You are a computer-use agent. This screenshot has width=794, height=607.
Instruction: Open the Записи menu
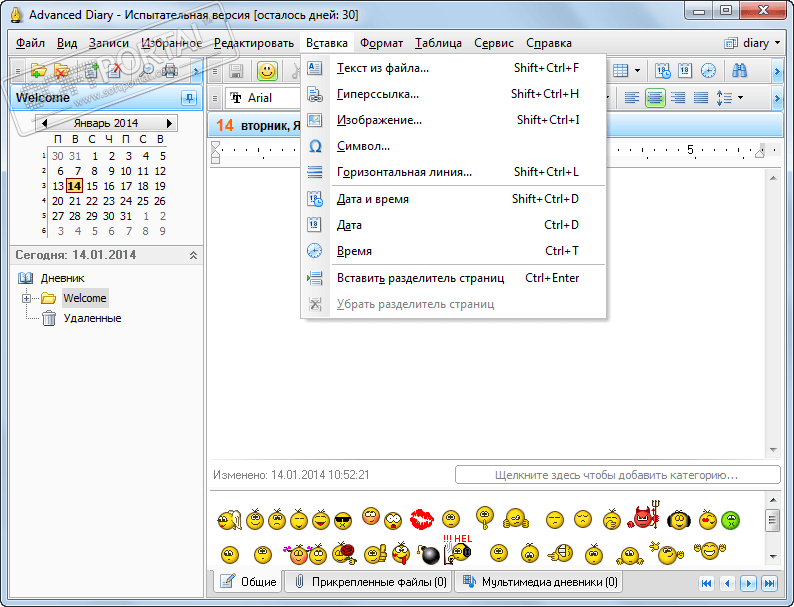[108, 43]
